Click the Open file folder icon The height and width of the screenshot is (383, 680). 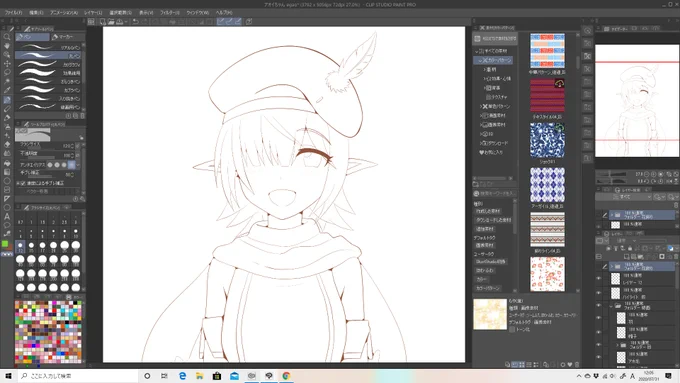pyautogui.click(x=111, y=21)
